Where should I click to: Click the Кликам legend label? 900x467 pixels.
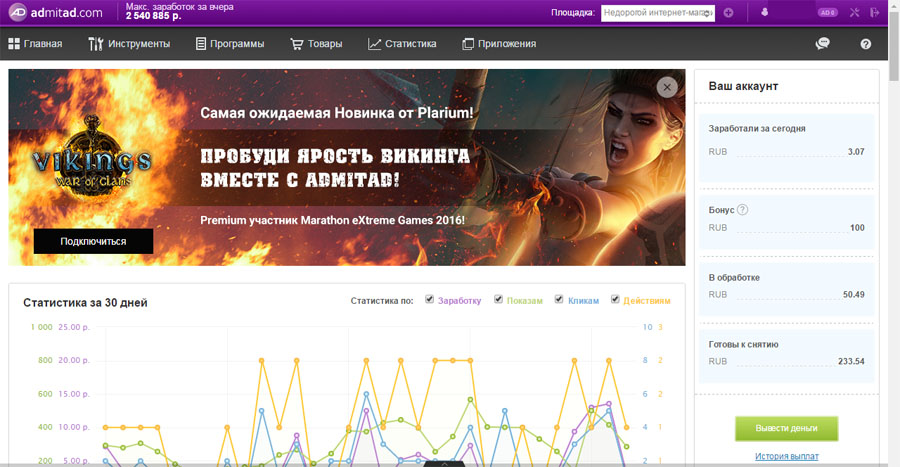(x=583, y=301)
